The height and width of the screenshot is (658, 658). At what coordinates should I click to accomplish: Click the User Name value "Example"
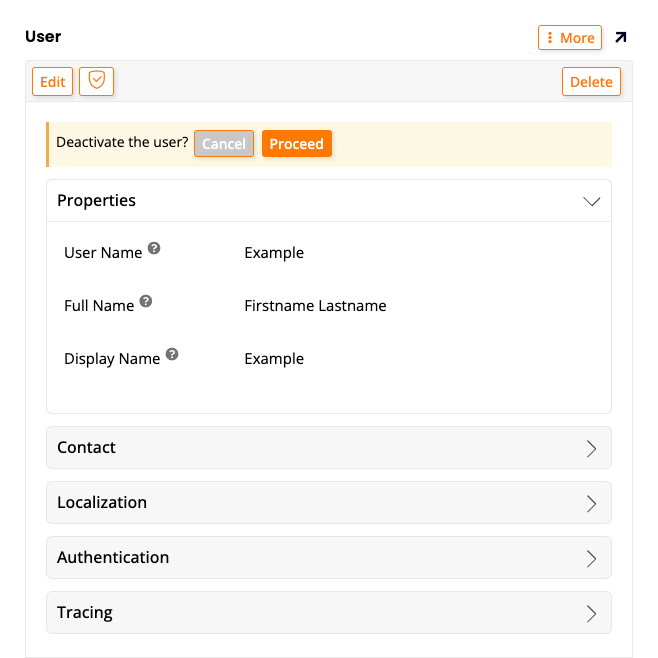(x=274, y=253)
